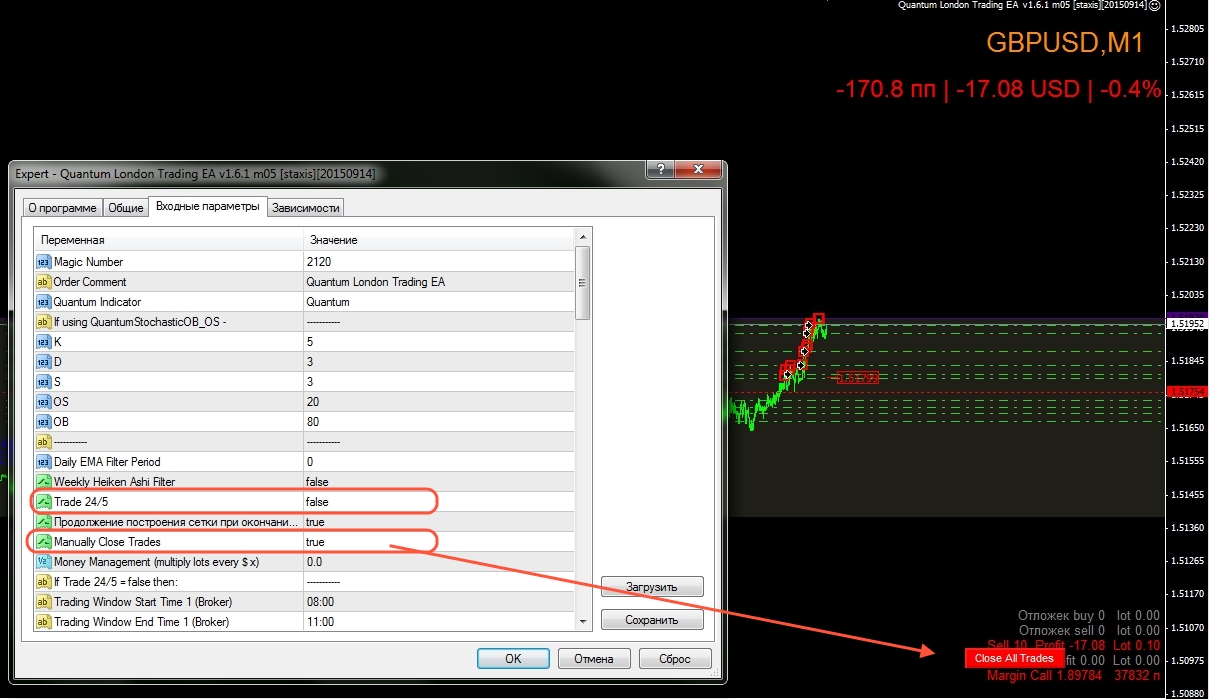Image resolution: width=1210 pixels, height=699 pixels.
Task: Click the scrollbar down arrow in parameters list
Action: click(583, 622)
